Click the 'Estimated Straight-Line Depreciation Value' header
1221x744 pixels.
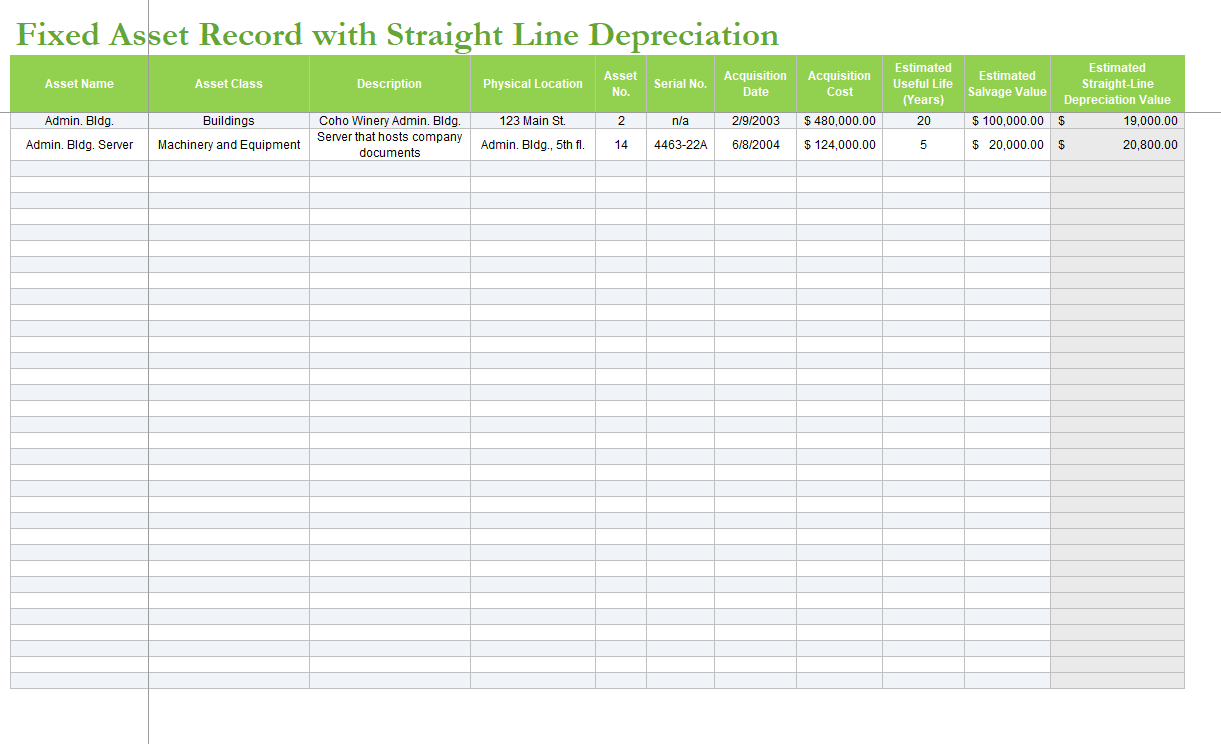1117,84
